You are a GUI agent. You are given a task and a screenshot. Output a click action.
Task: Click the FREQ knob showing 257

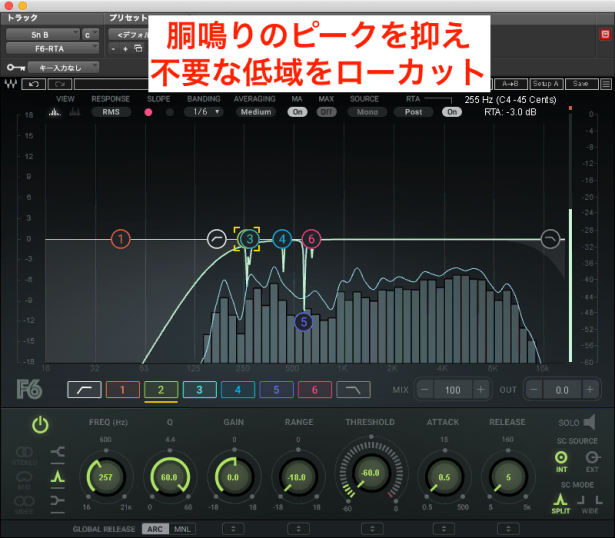106,477
